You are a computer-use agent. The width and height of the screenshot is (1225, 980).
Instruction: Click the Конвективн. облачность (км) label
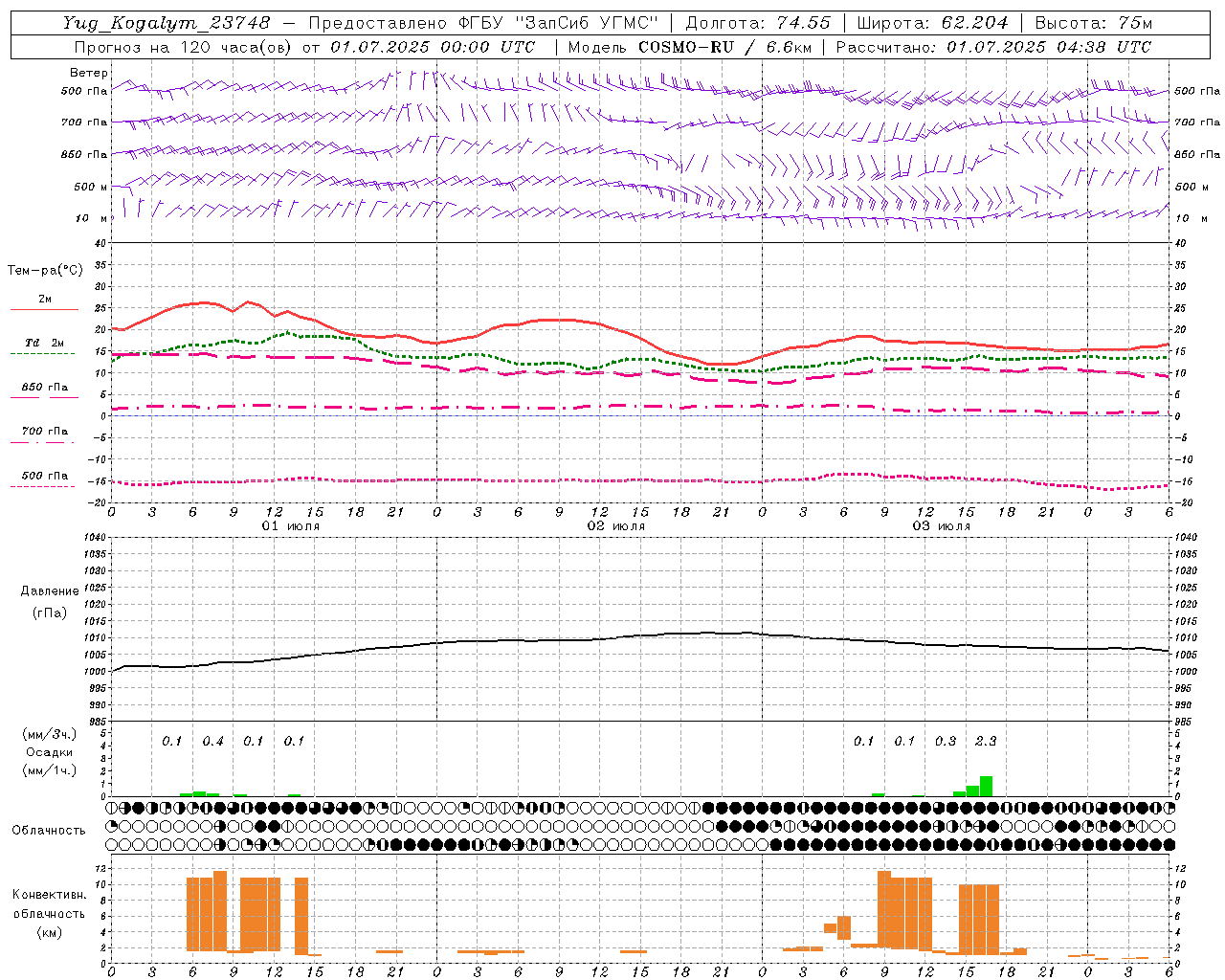tap(49, 913)
